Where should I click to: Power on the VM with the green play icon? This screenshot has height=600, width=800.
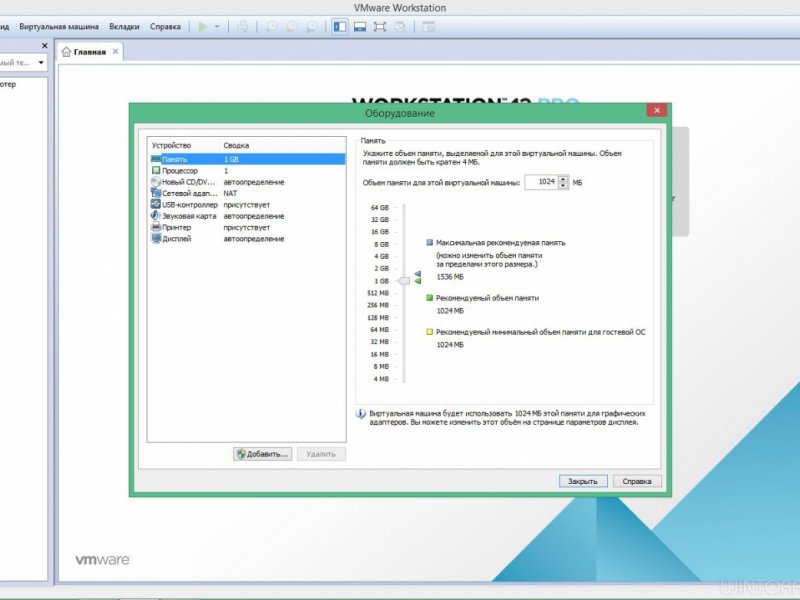pos(203,27)
